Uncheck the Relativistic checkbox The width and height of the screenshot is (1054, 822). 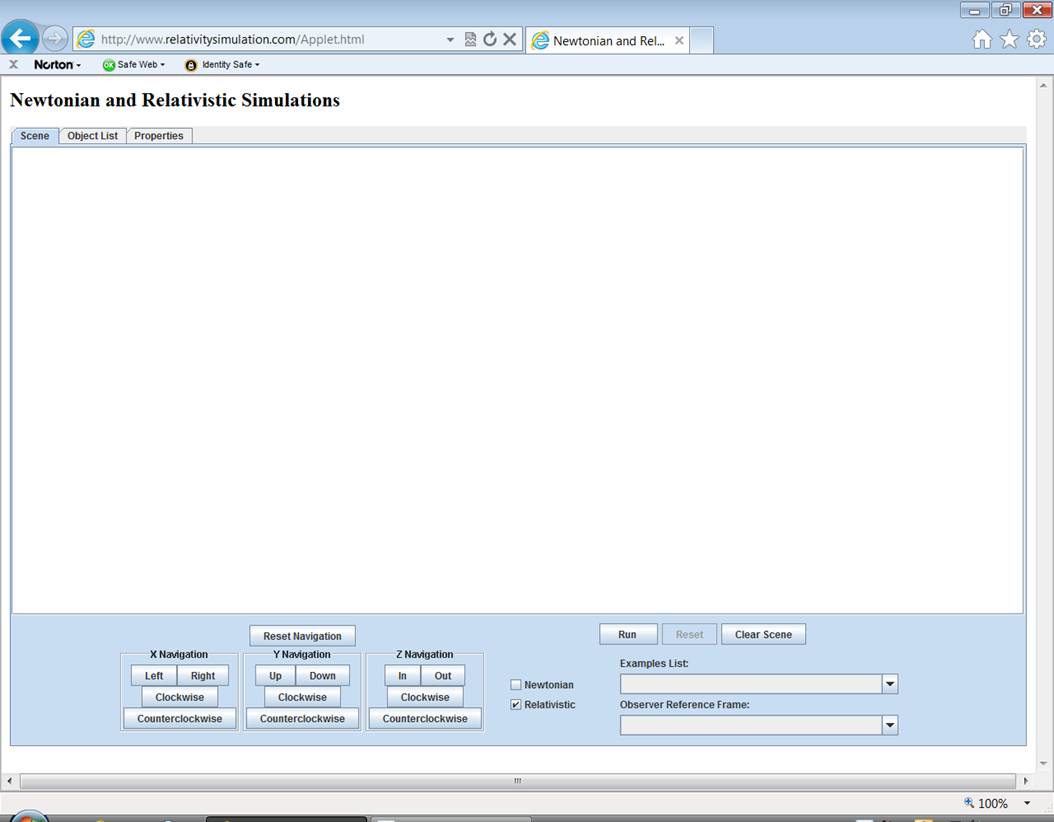point(516,705)
